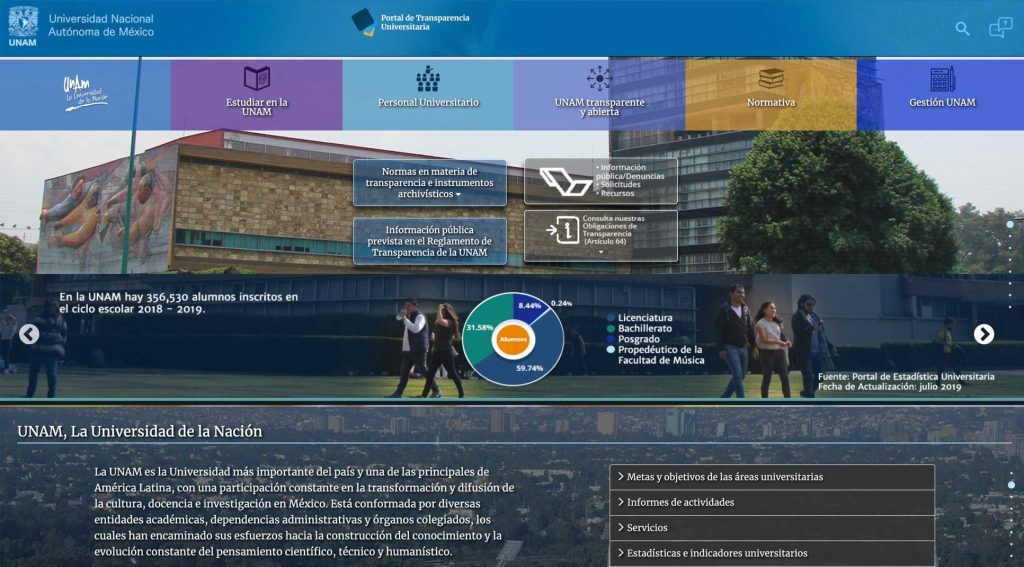The width and height of the screenshot is (1024, 567).
Task: Click the UNAM La Universidad de la Nación tile logo
Action: pos(86,93)
